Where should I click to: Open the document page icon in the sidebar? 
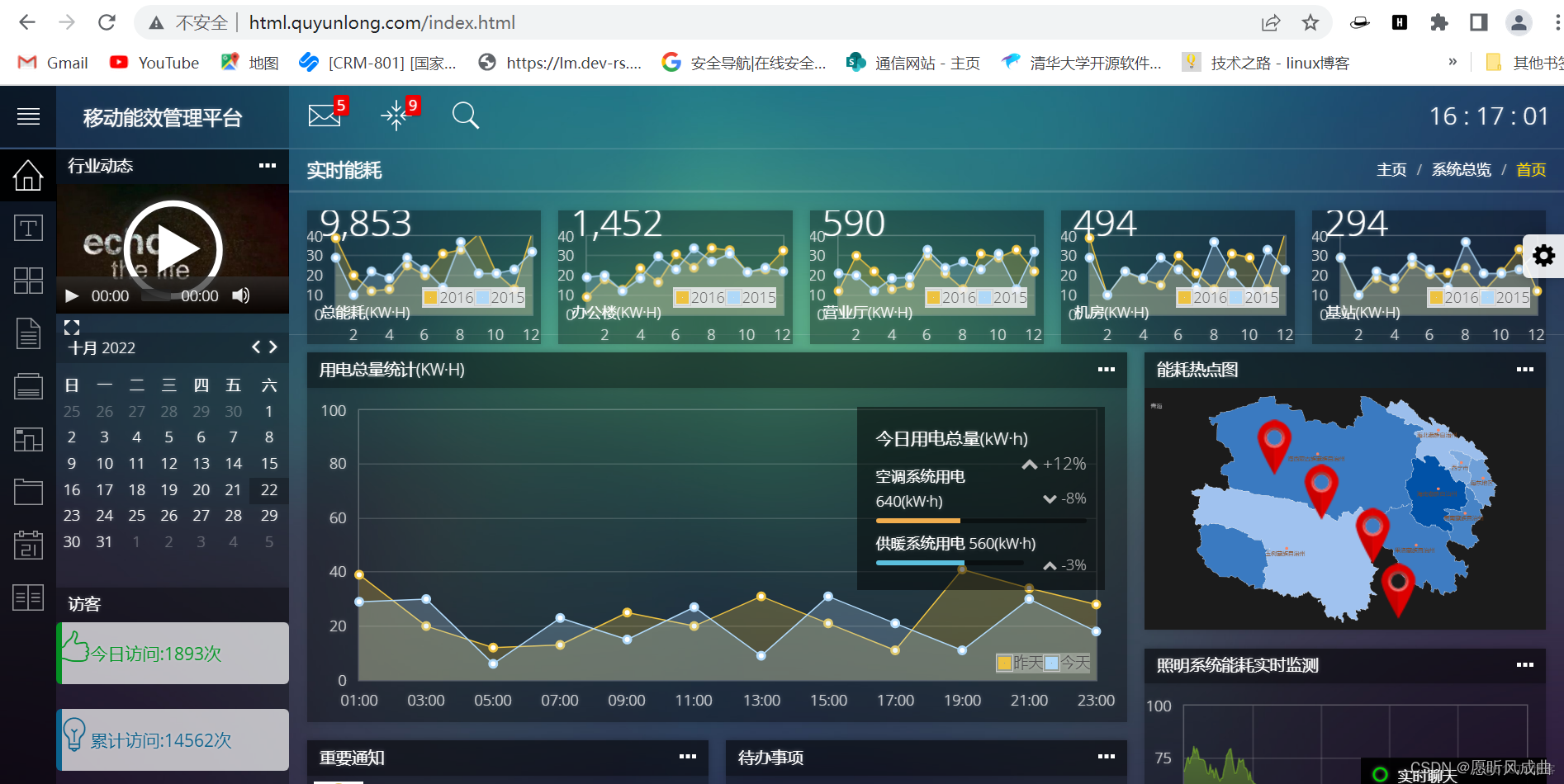point(28,333)
